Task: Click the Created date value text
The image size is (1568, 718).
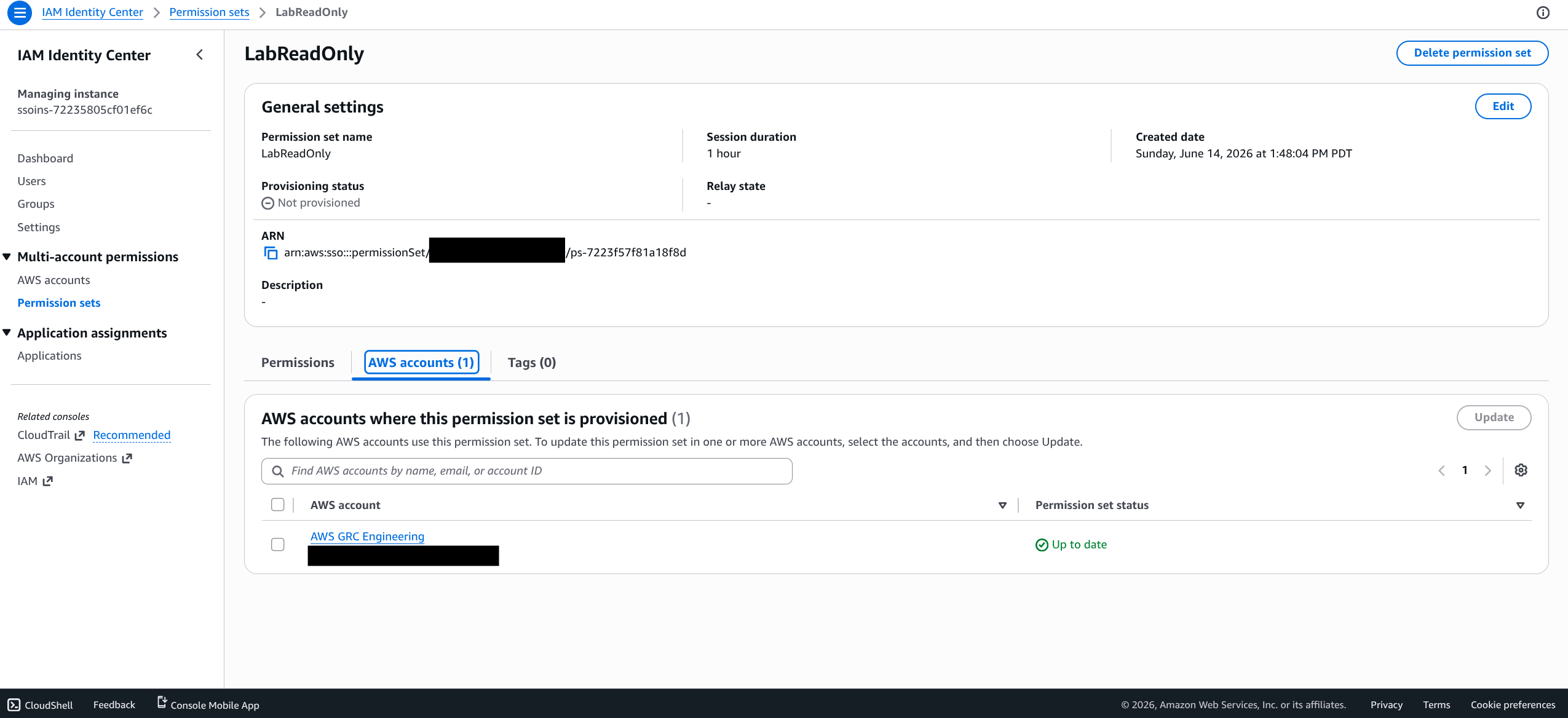Action: (x=1243, y=154)
